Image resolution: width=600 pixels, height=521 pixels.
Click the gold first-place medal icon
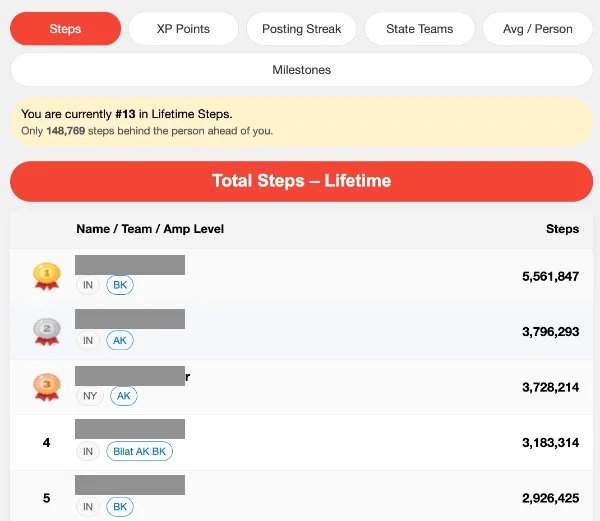tap(47, 276)
